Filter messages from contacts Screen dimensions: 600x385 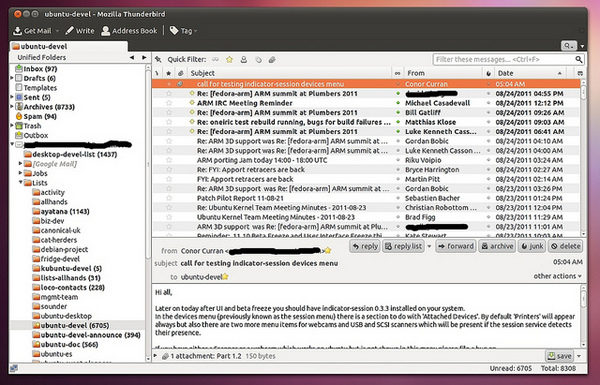tap(243, 60)
